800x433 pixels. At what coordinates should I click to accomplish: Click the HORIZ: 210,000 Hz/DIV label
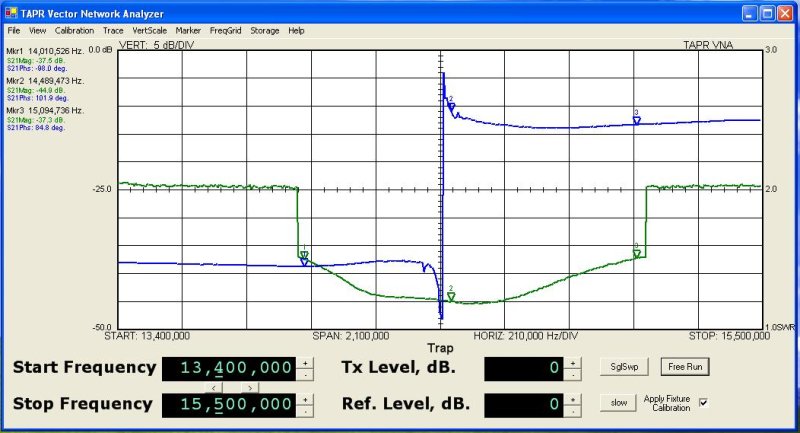tap(526, 336)
